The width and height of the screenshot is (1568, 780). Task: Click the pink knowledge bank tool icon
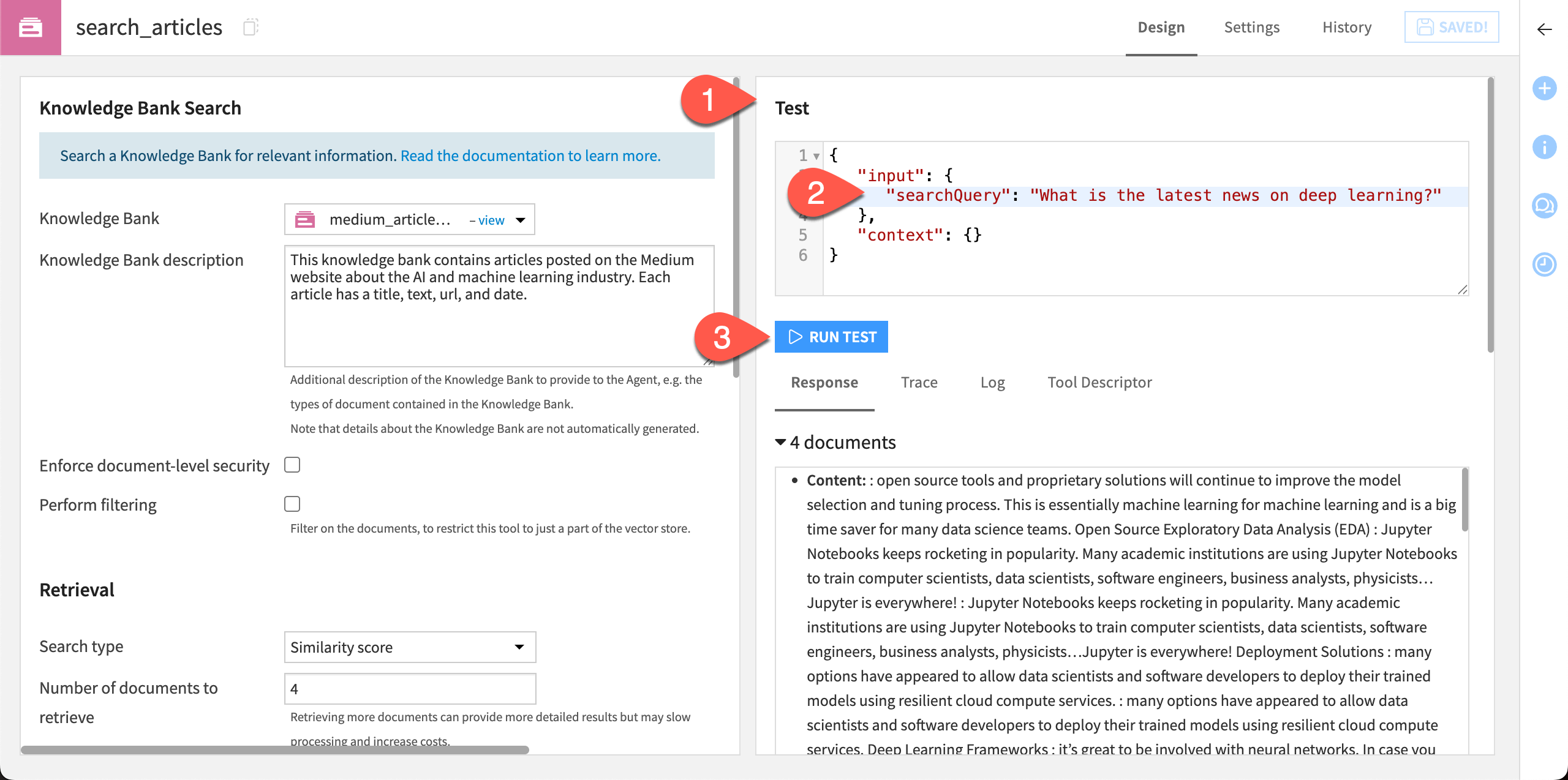tap(31, 28)
